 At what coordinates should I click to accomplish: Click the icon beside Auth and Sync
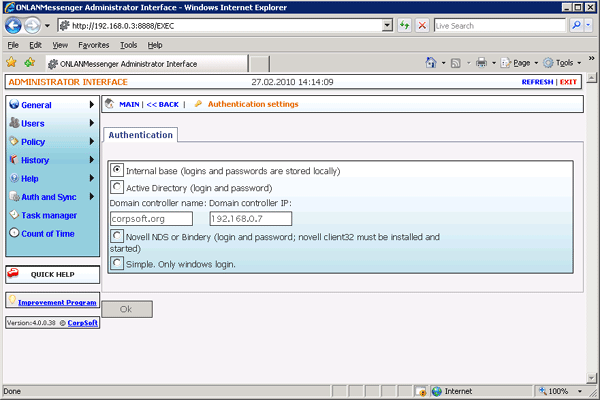(x=15, y=197)
